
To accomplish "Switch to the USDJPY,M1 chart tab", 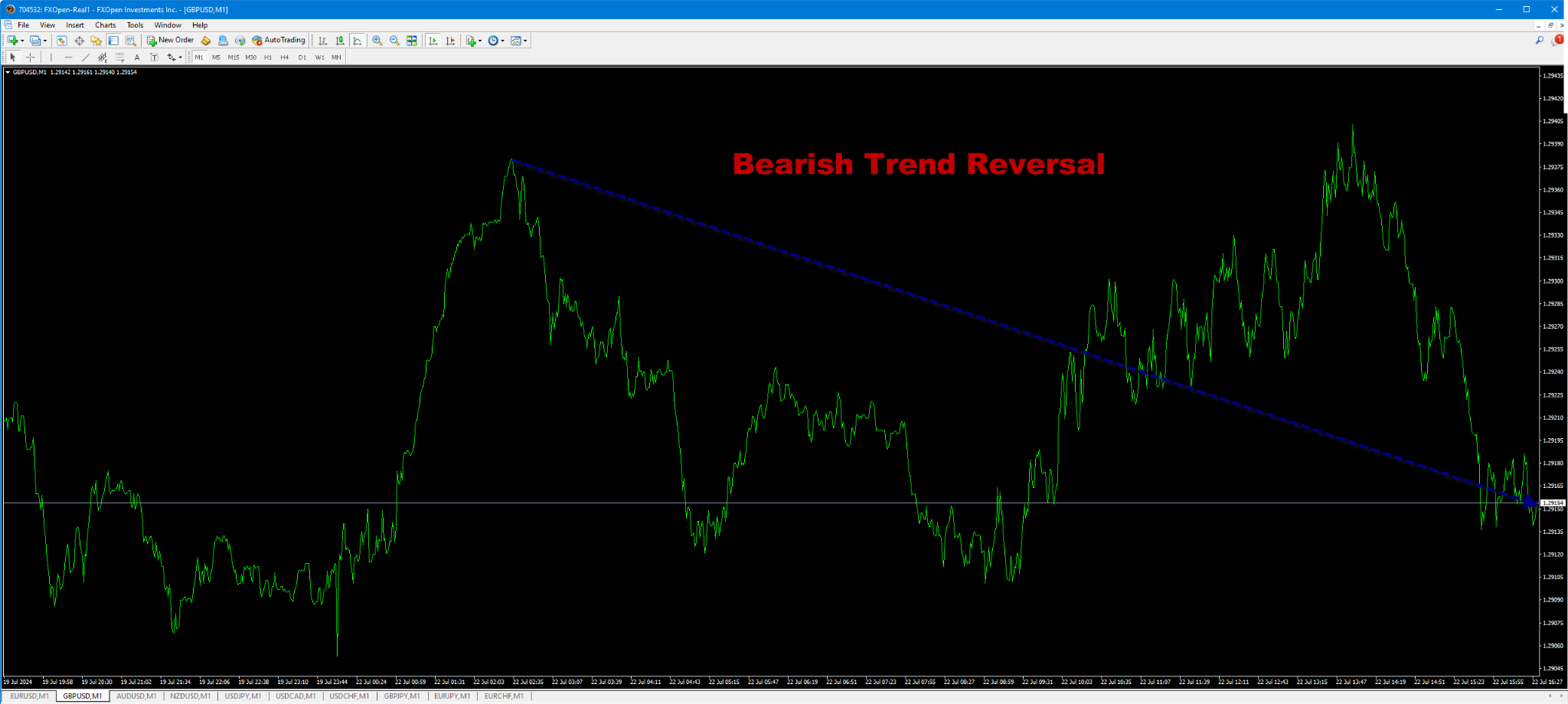I will pos(243,696).
